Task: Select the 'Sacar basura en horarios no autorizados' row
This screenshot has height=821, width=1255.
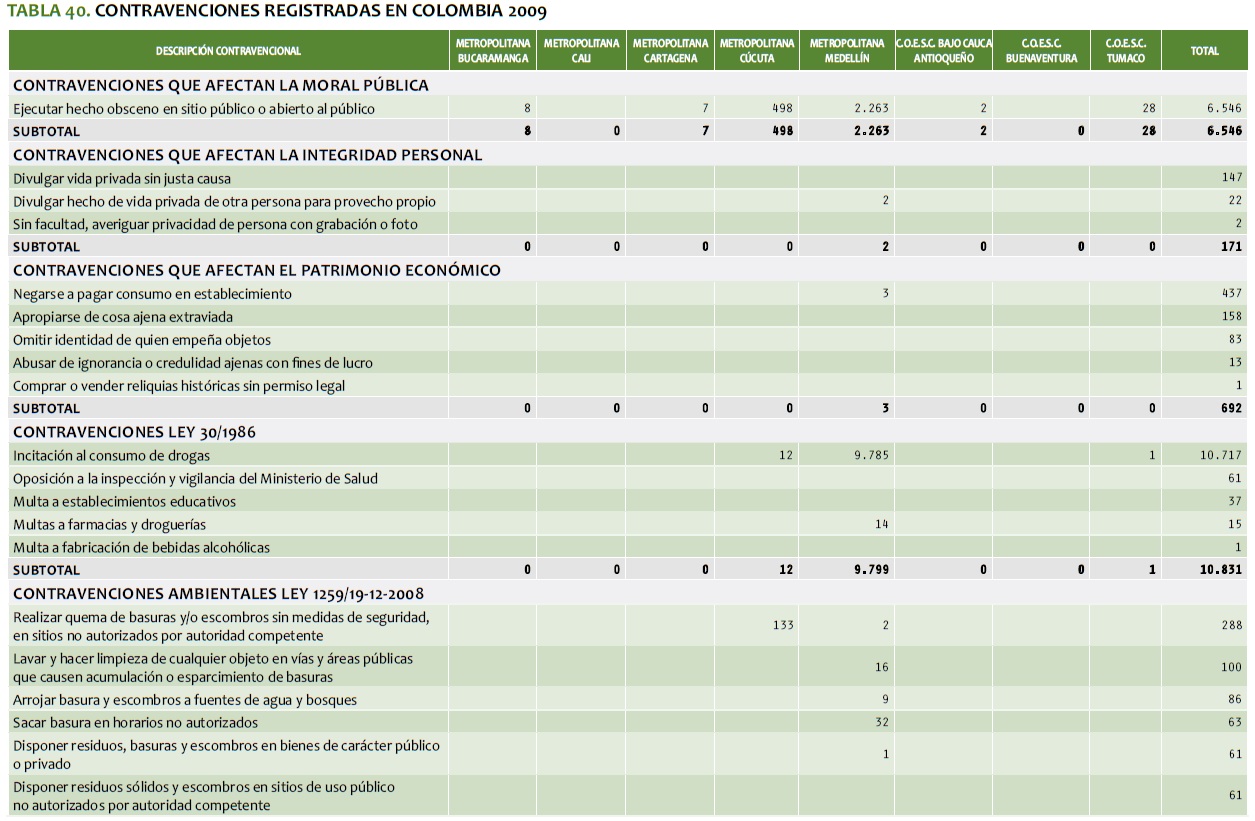Action: point(135,722)
